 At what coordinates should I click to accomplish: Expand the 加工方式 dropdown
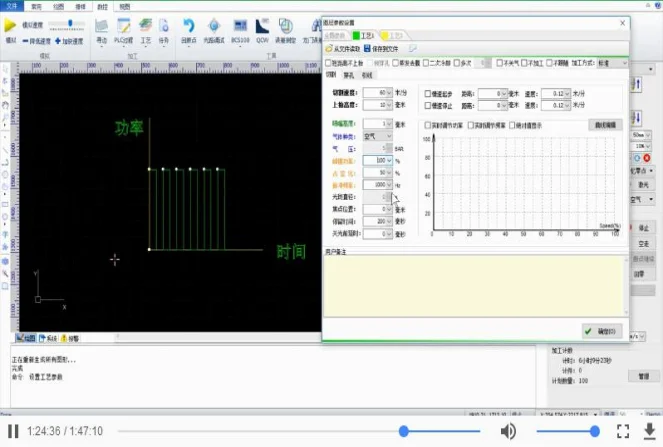610,62
